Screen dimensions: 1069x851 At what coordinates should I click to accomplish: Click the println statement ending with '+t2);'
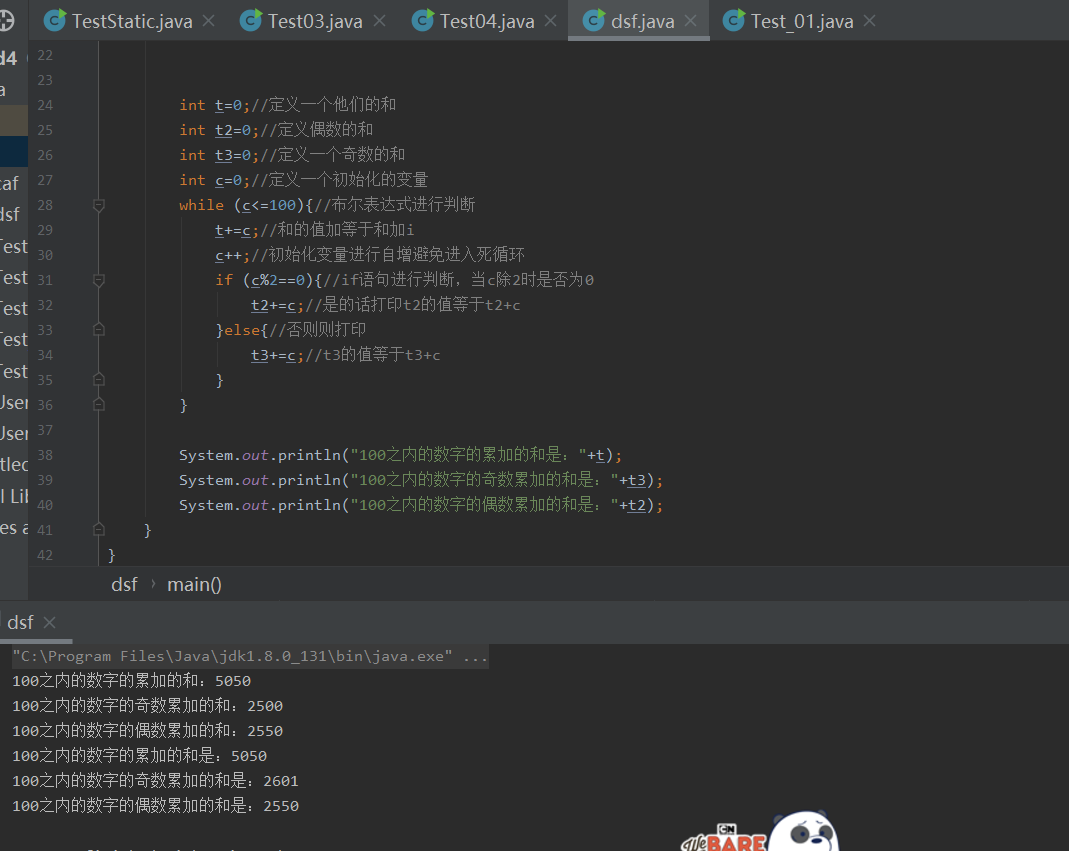[x=421, y=505]
